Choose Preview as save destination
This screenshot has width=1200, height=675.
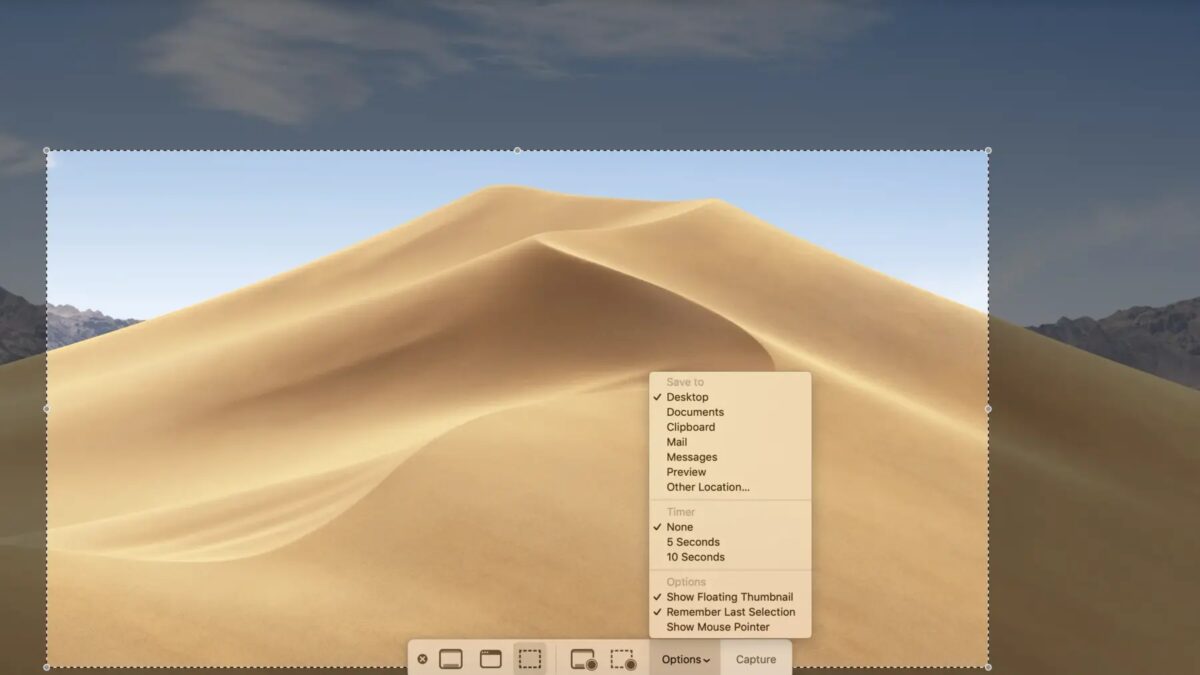[x=686, y=472]
